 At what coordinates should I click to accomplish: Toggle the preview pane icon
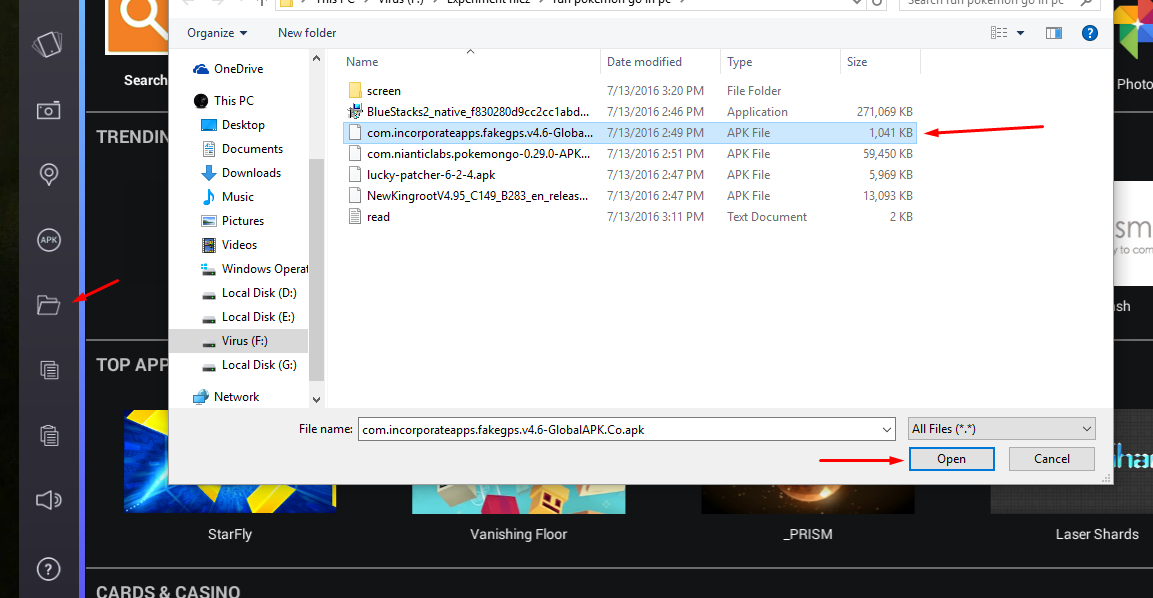[1054, 33]
